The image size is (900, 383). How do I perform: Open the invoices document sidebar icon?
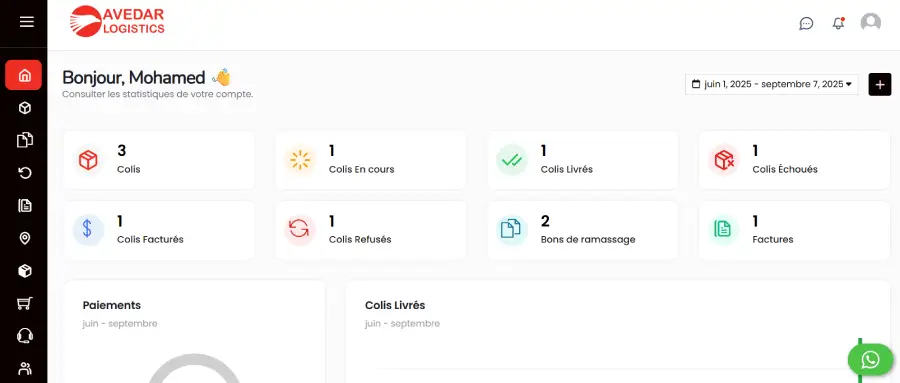[x=25, y=206]
